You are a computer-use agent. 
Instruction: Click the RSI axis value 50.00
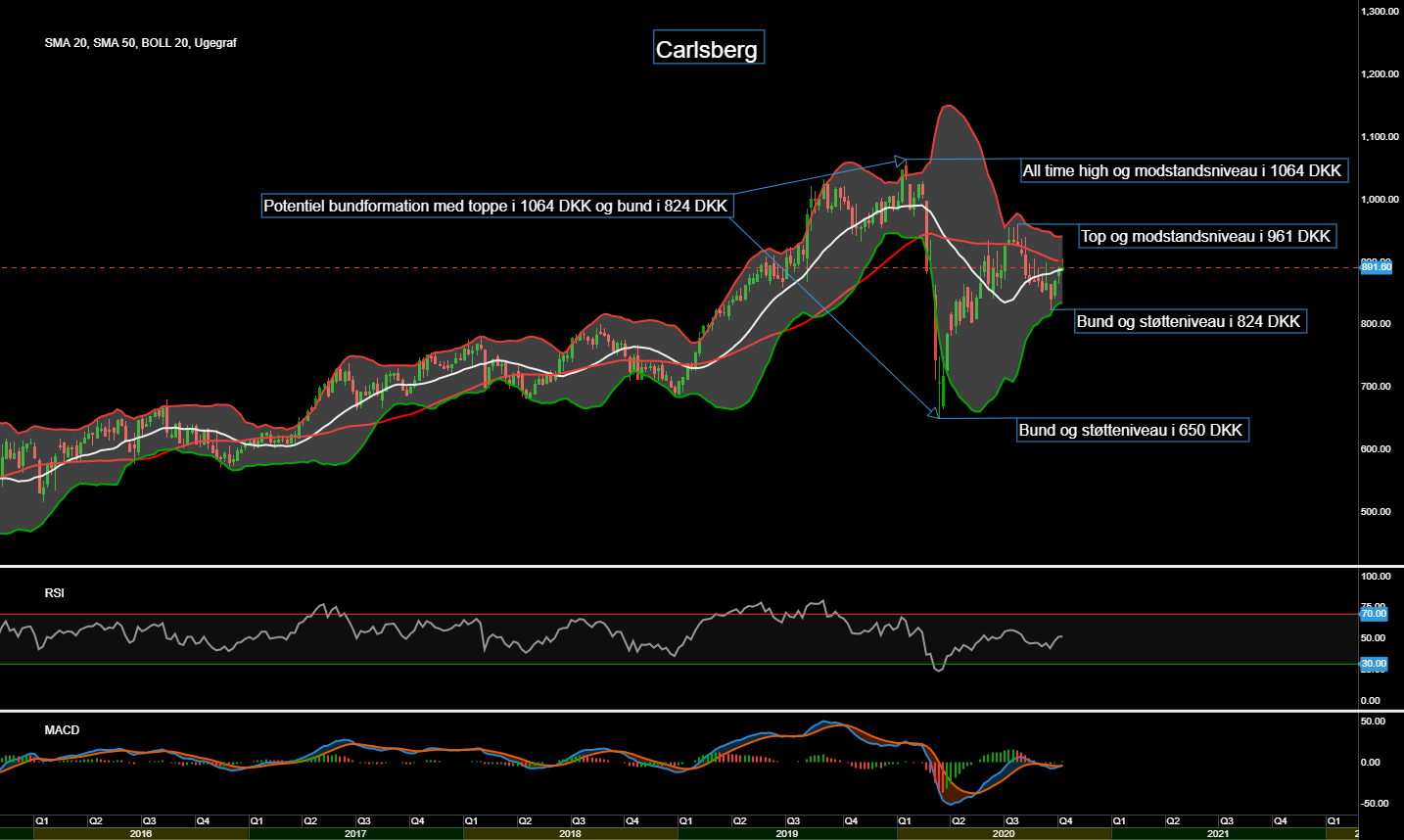pos(1374,638)
